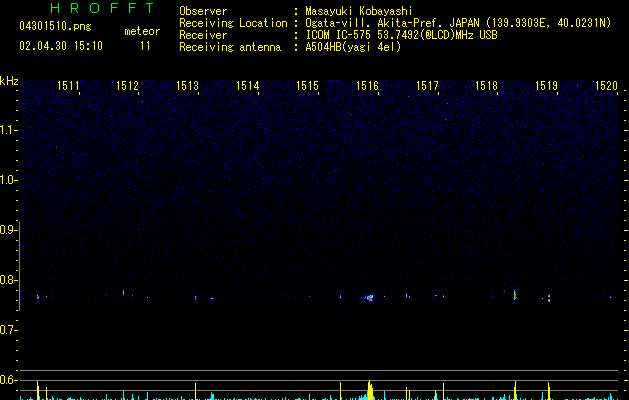
Task: Click the date stamp 02.04.30 15:10
Action: pos(61,46)
